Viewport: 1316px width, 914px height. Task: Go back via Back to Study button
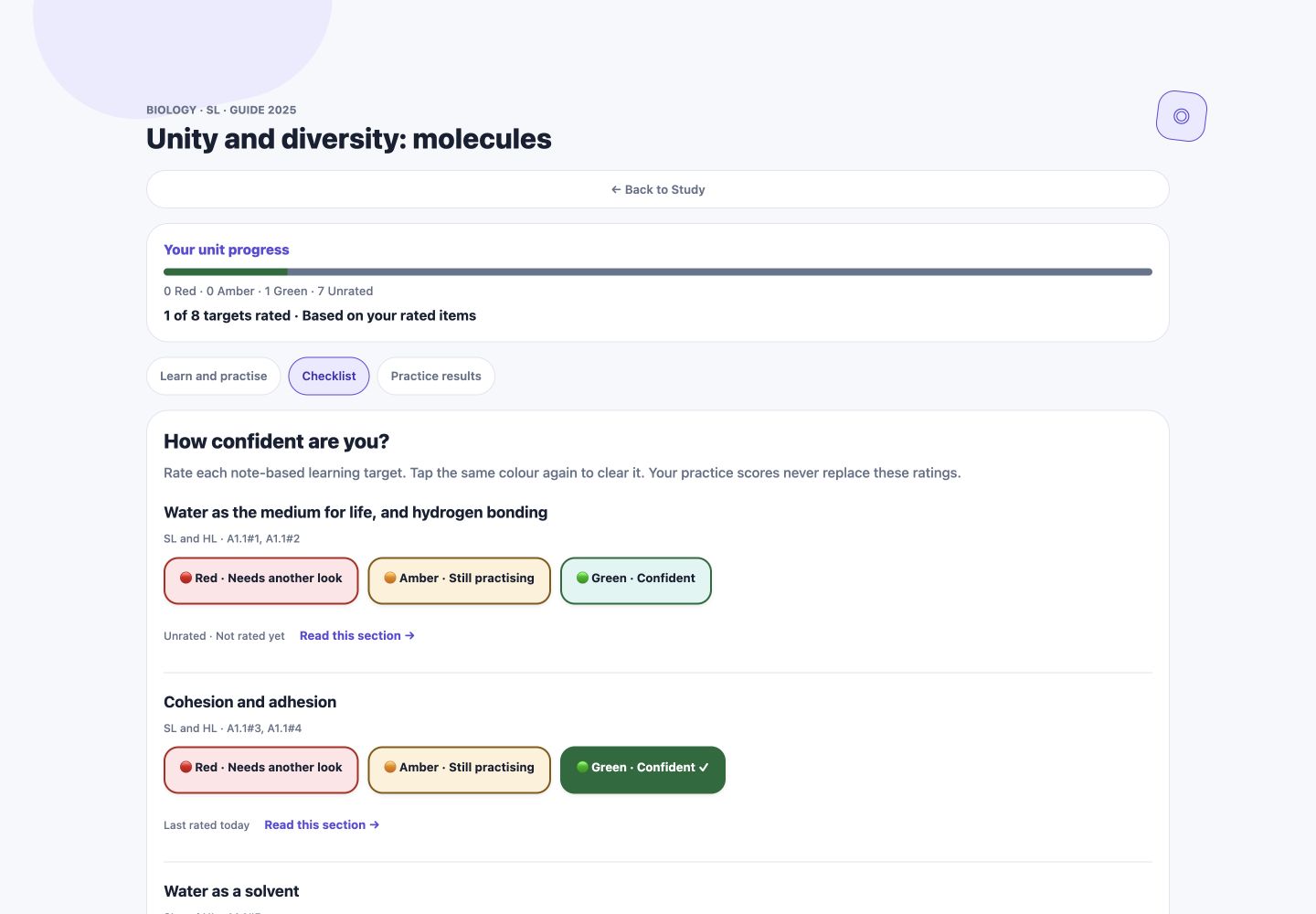658,189
